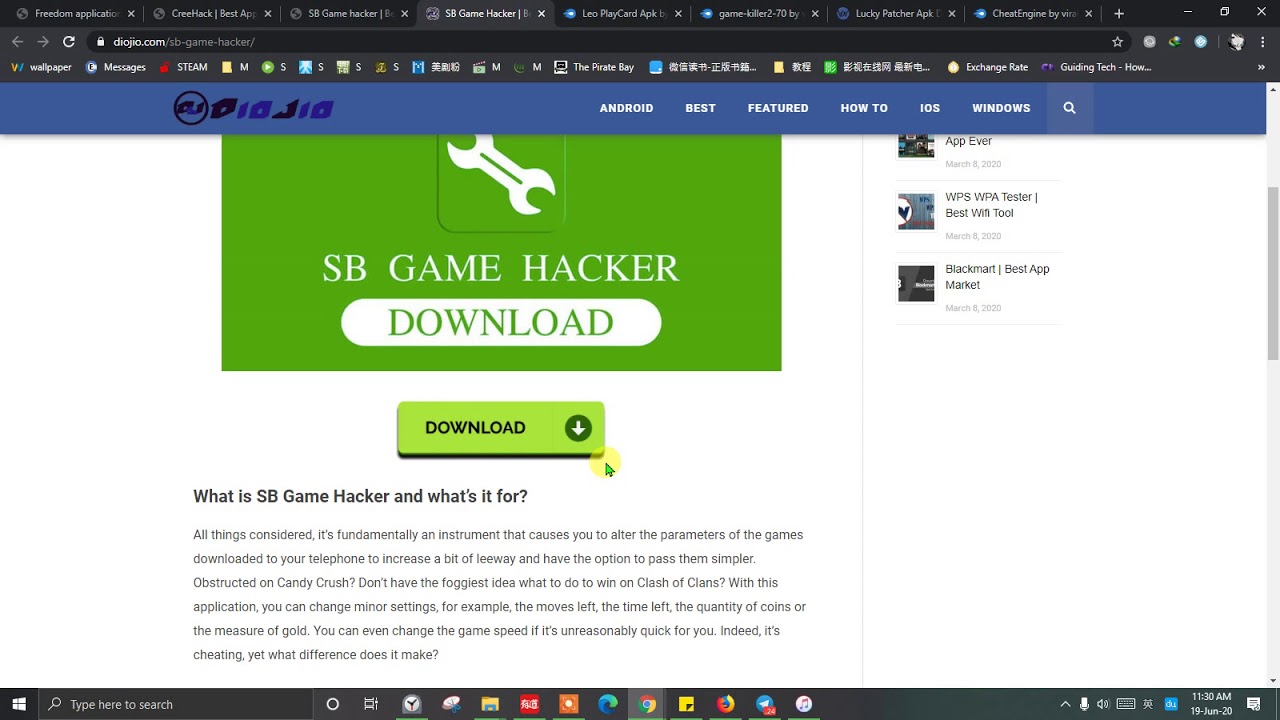
Task: Click the heading 'What is SB Game Hacker'
Action: [360, 496]
